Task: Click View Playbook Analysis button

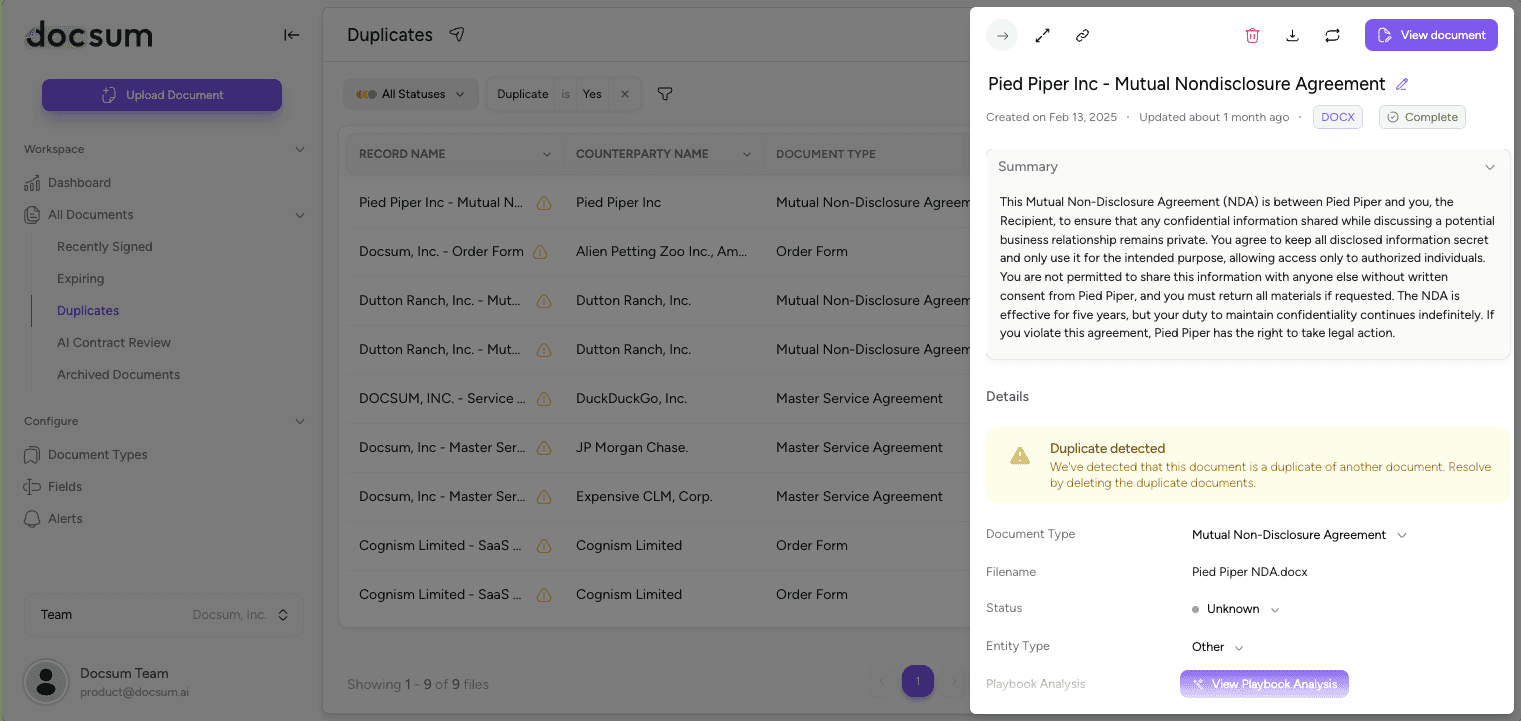Action: tap(1264, 684)
